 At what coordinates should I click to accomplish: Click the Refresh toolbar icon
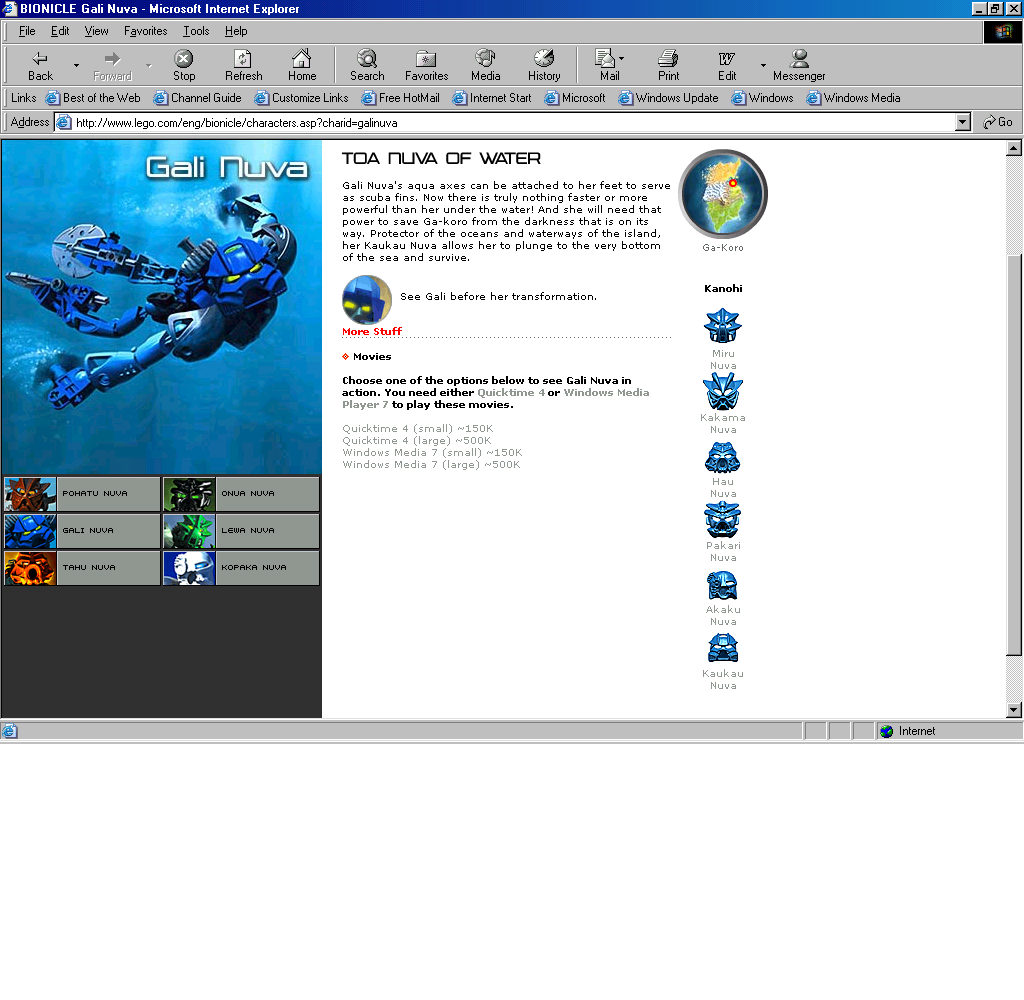[243, 65]
